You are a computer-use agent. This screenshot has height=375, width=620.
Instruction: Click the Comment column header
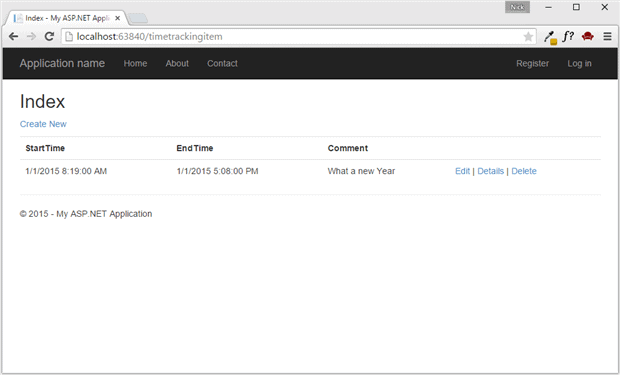coord(348,148)
